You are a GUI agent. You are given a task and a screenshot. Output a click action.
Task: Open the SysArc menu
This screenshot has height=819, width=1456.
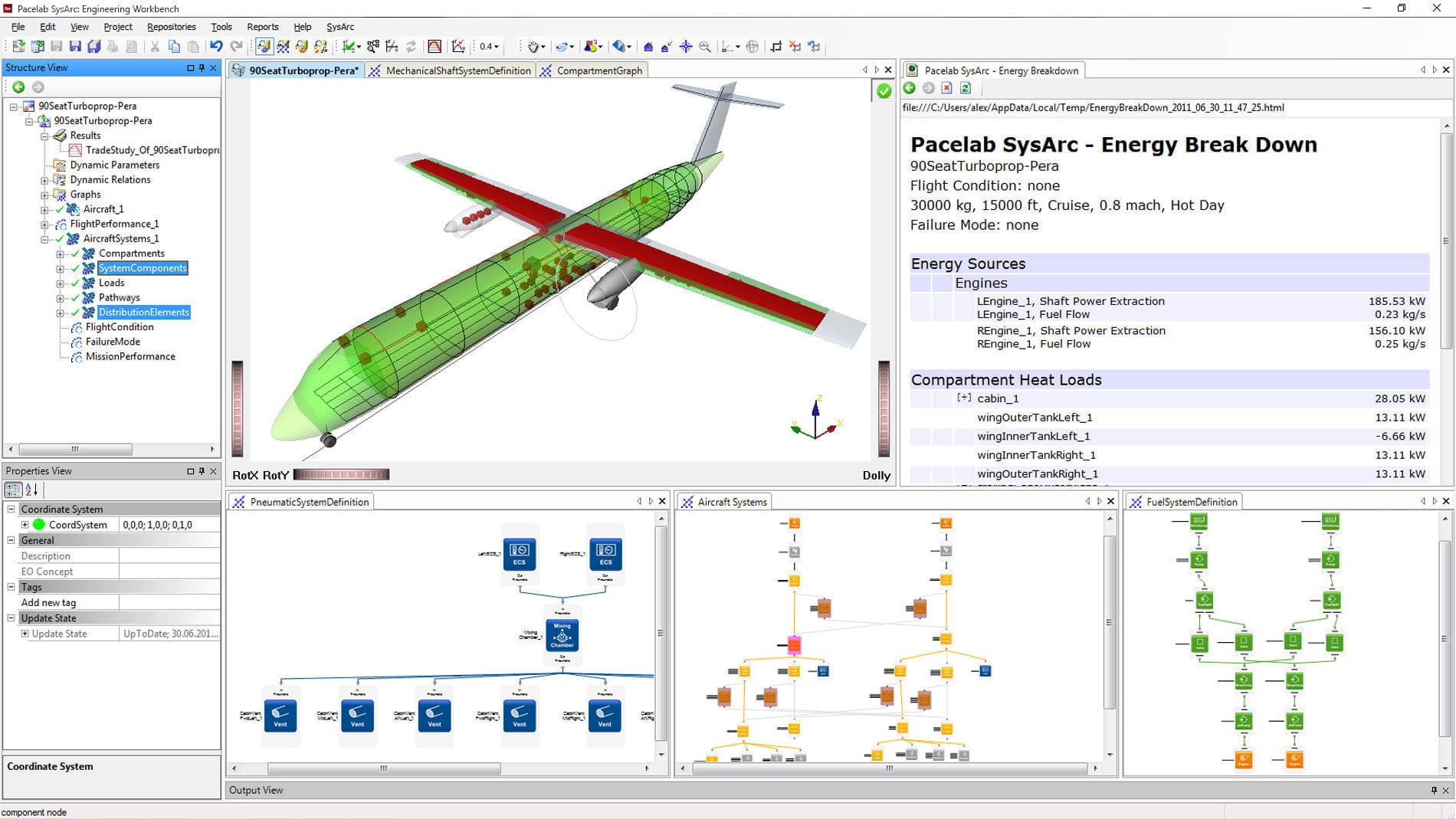(x=339, y=26)
